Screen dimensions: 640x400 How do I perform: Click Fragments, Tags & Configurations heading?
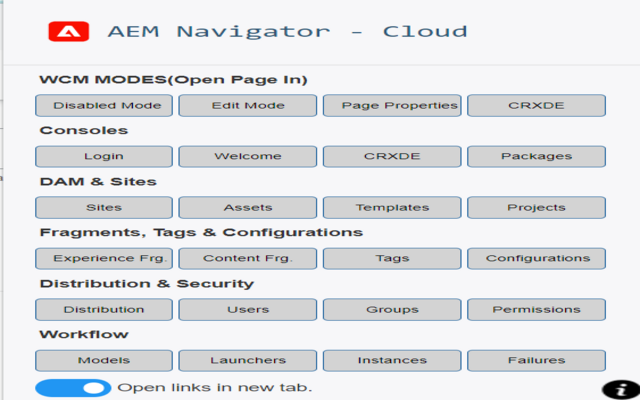point(201,233)
